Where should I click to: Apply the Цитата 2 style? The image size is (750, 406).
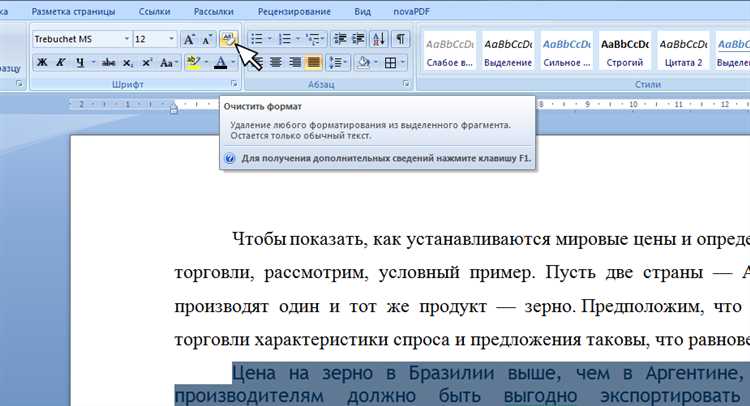(x=684, y=51)
